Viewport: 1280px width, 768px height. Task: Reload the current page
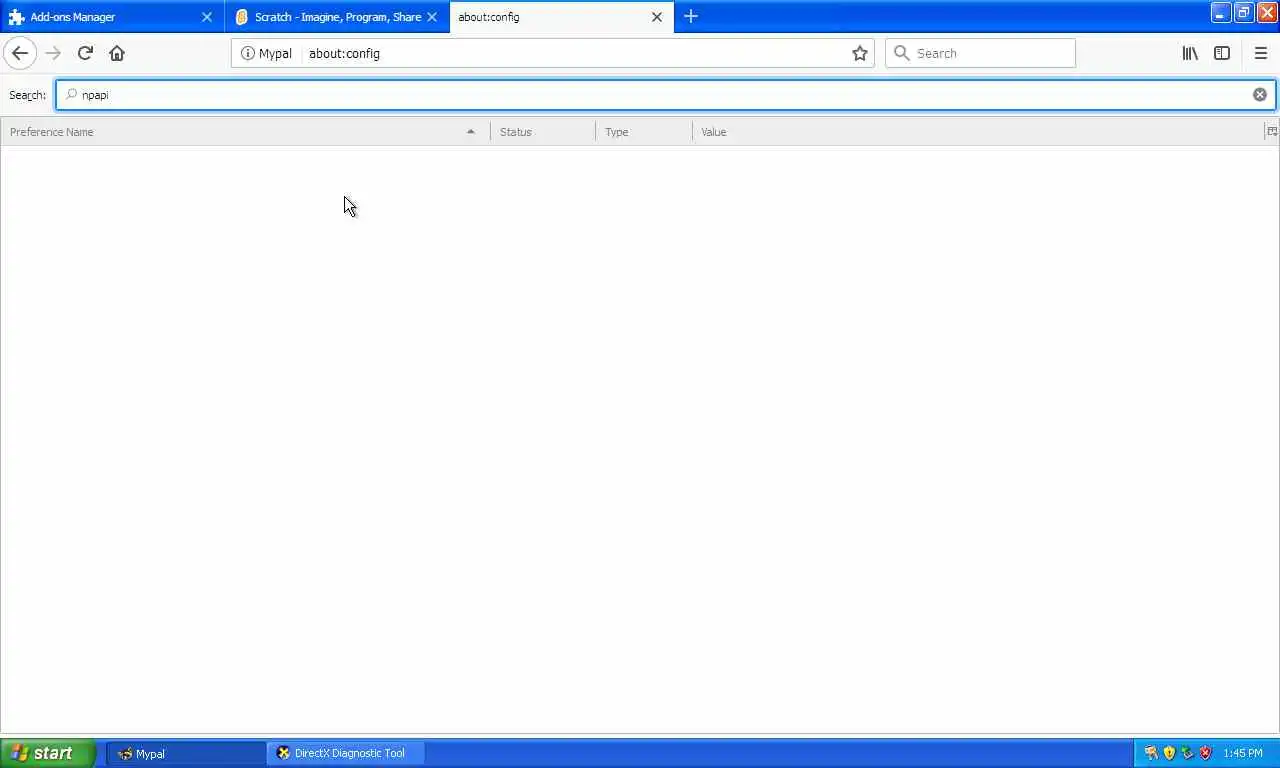[85, 53]
